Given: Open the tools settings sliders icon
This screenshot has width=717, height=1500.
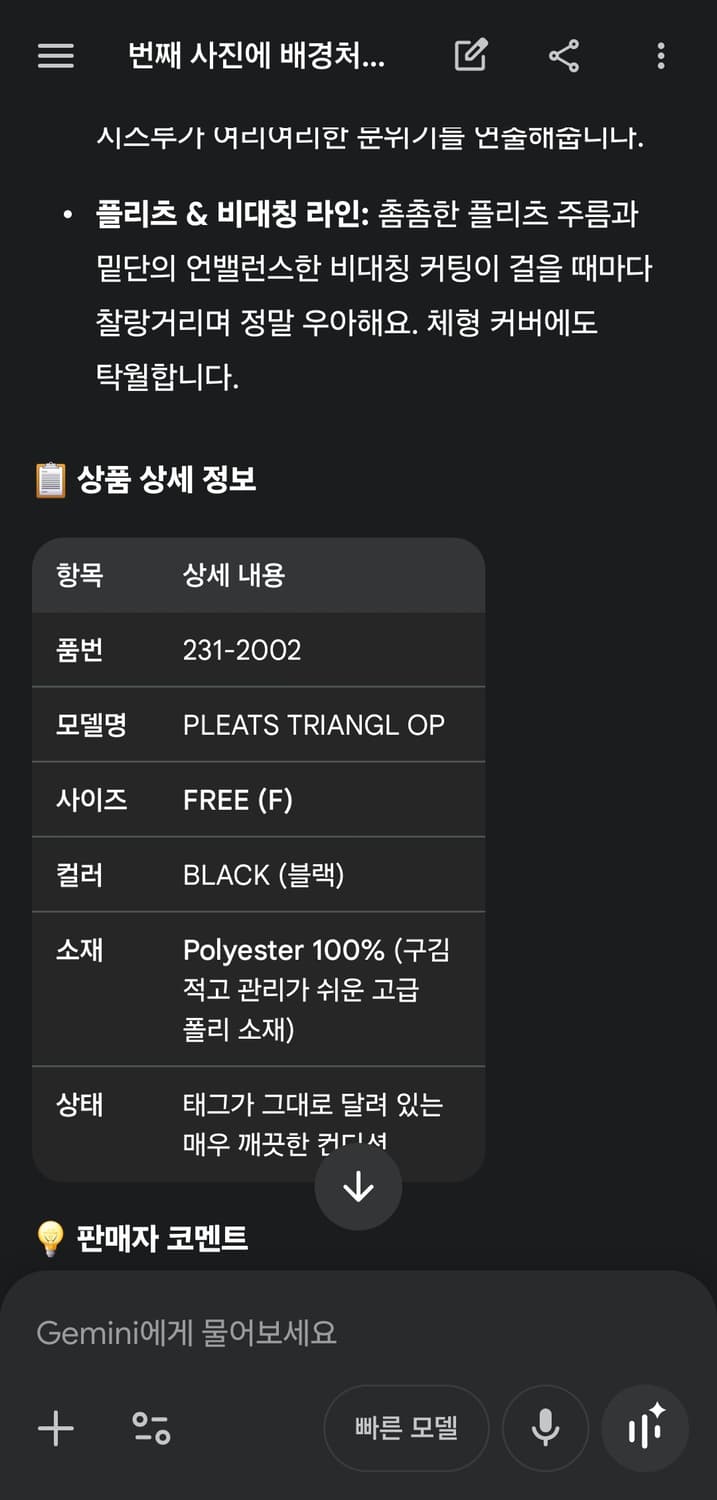Looking at the screenshot, I should coord(151,1428).
